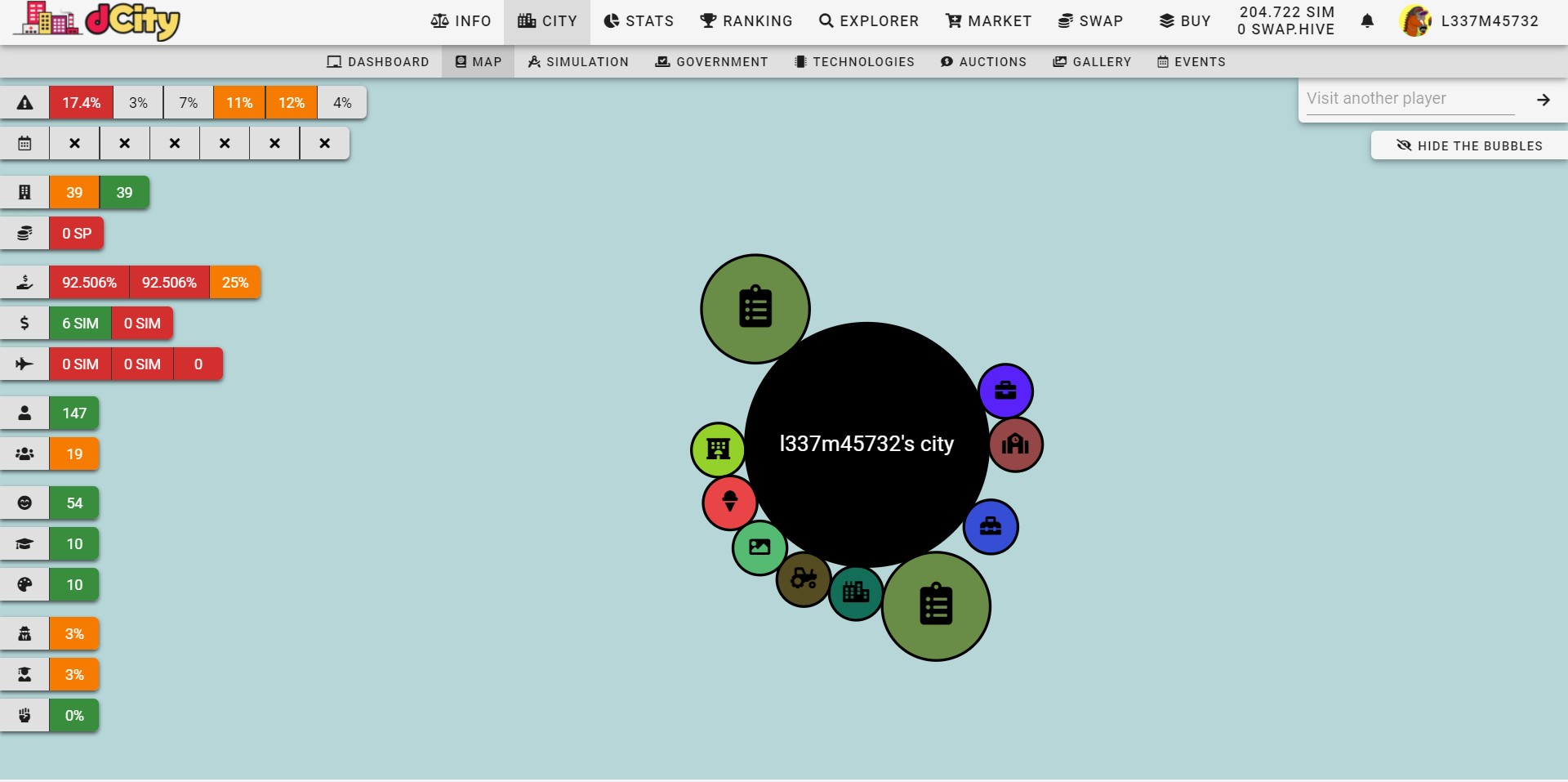Image resolution: width=1568 pixels, height=782 pixels.
Task: Click the raised fist icon
Action: click(x=24, y=716)
